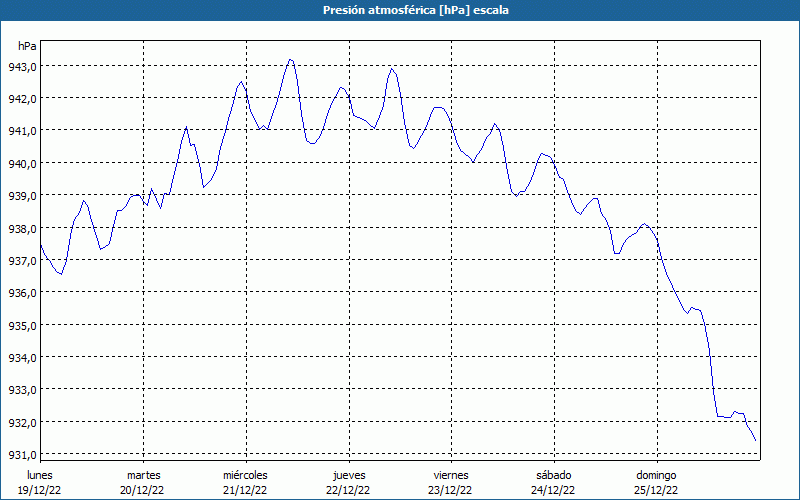
Task: Click the date 22/12/22
Action: [348, 490]
